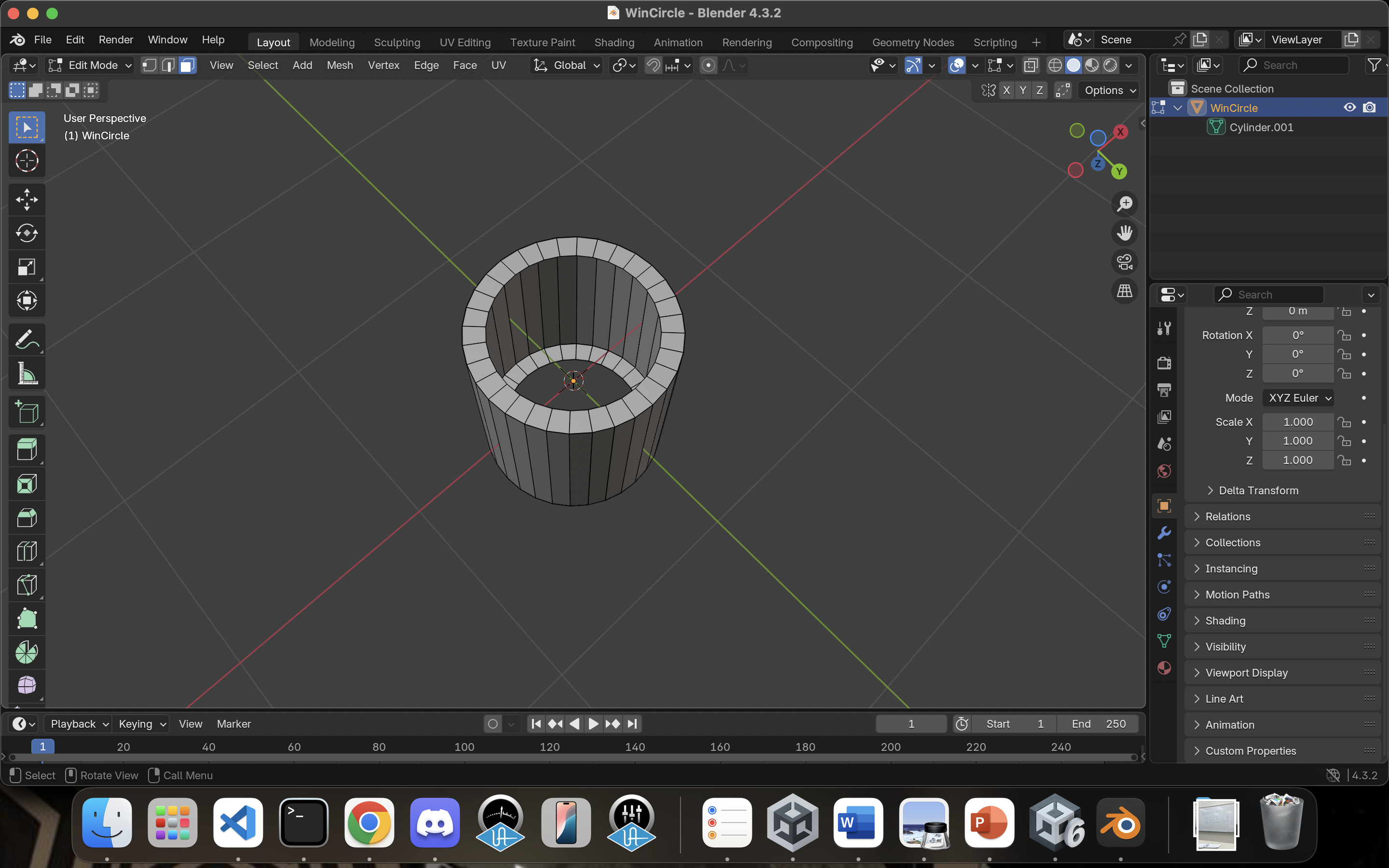The image size is (1389, 868).
Task: Open the Face menu in viewport header
Action: (464, 66)
